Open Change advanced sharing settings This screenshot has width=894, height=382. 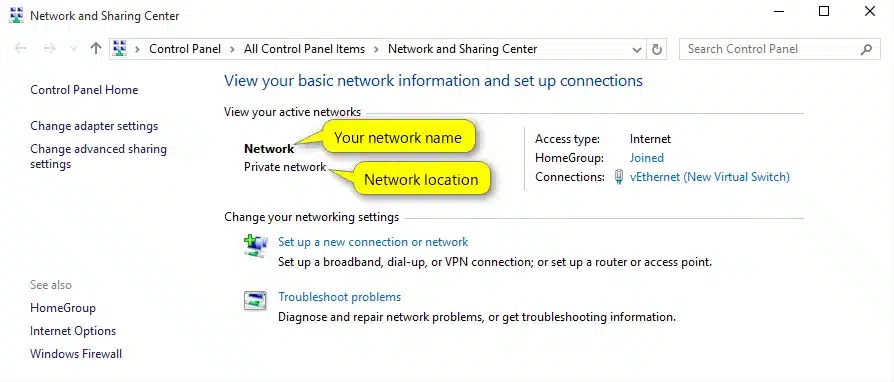tap(99, 156)
